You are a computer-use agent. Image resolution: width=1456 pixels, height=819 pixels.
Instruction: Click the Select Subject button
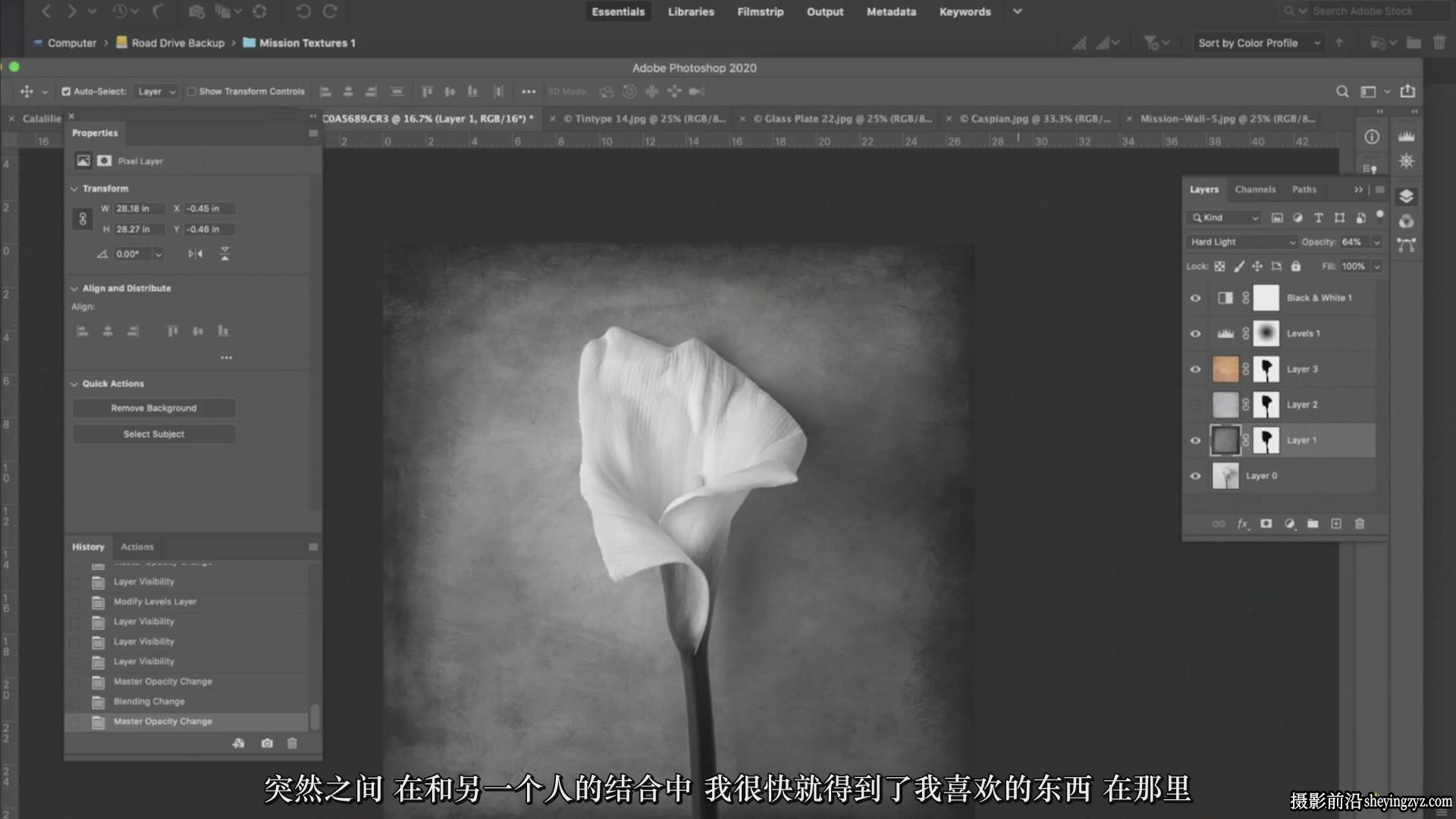click(154, 434)
